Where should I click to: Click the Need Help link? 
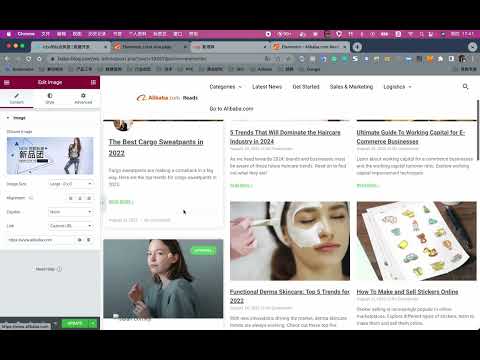(49, 269)
